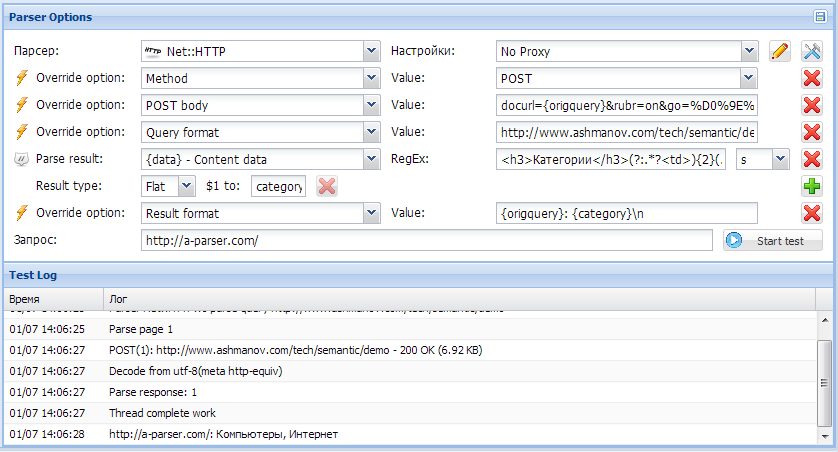This screenshot has width=838, height=452.
Task: Expand the Result format option dropdown
Action: [x=372, y=213]
